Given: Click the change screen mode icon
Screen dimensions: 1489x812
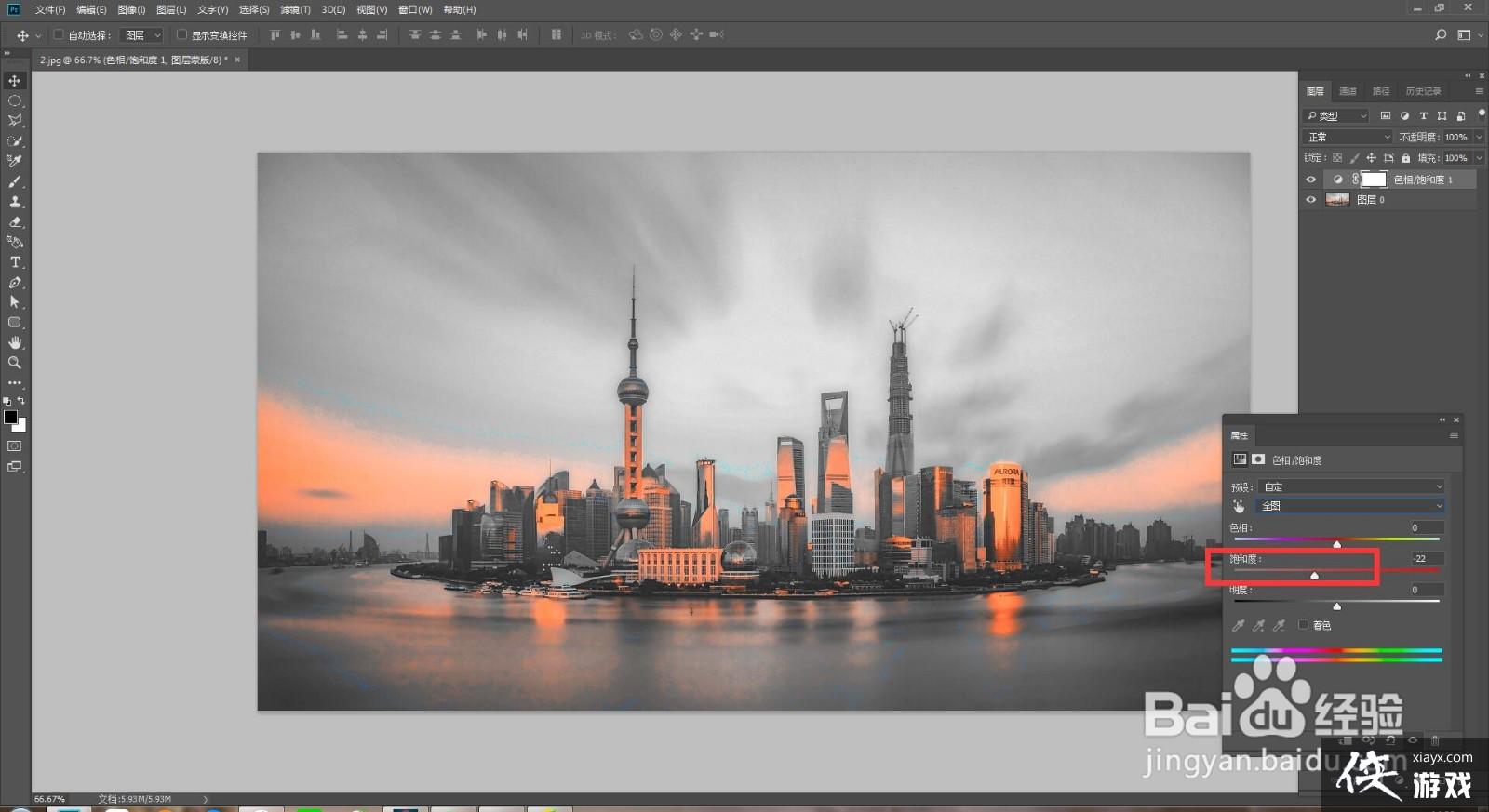Looking at the screenshot, I should coord(15,467).
